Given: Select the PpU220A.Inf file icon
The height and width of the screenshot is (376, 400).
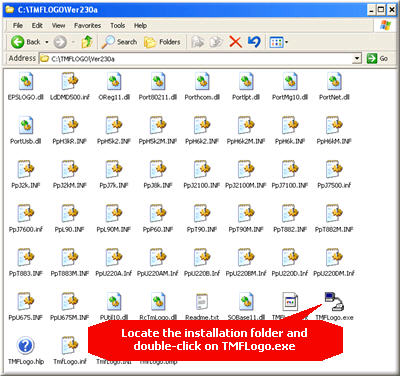Looking at the screenshot, I should pyautogui.click(x=114, y=257).
